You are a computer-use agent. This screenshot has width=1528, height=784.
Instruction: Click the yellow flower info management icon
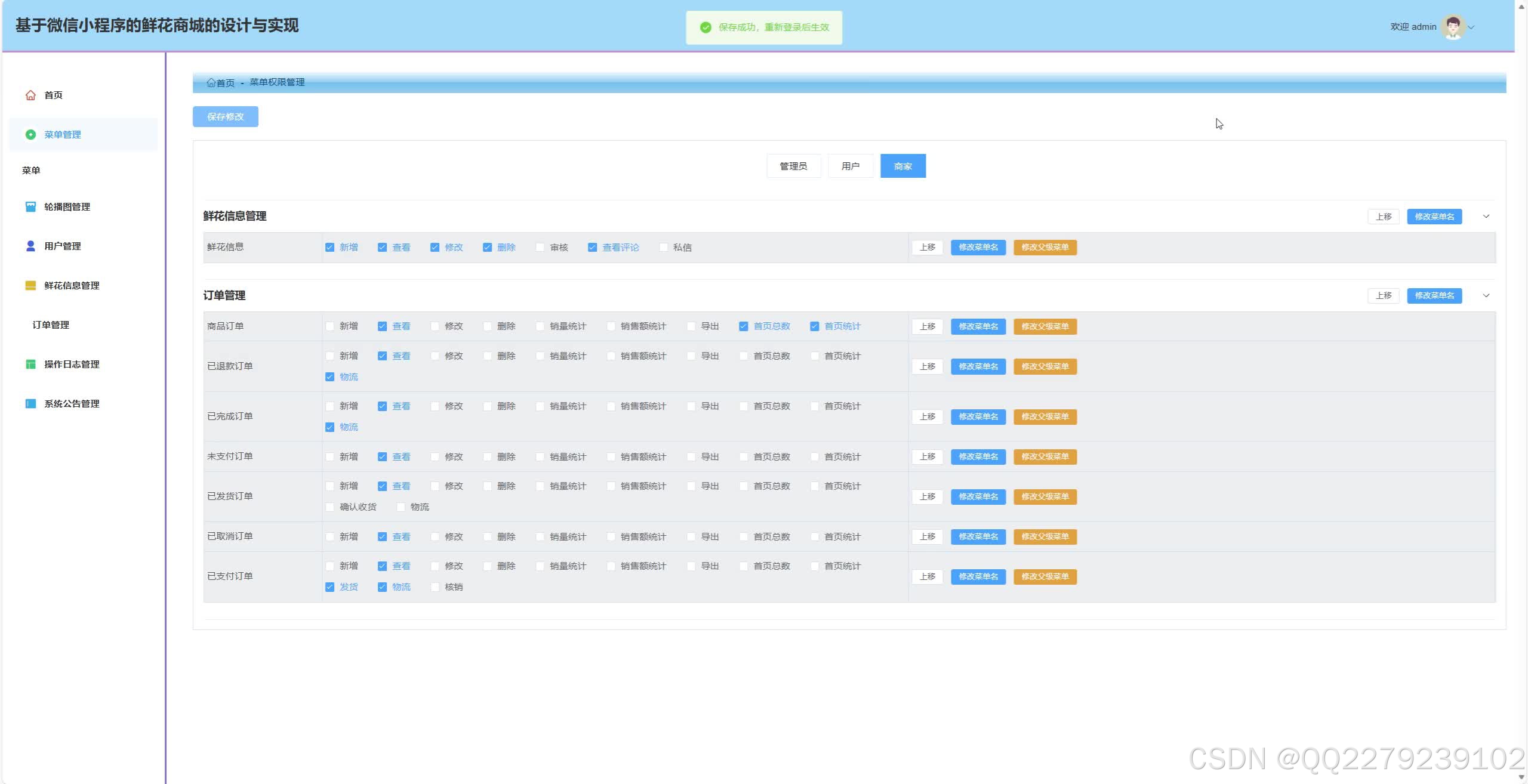[30, 286]
